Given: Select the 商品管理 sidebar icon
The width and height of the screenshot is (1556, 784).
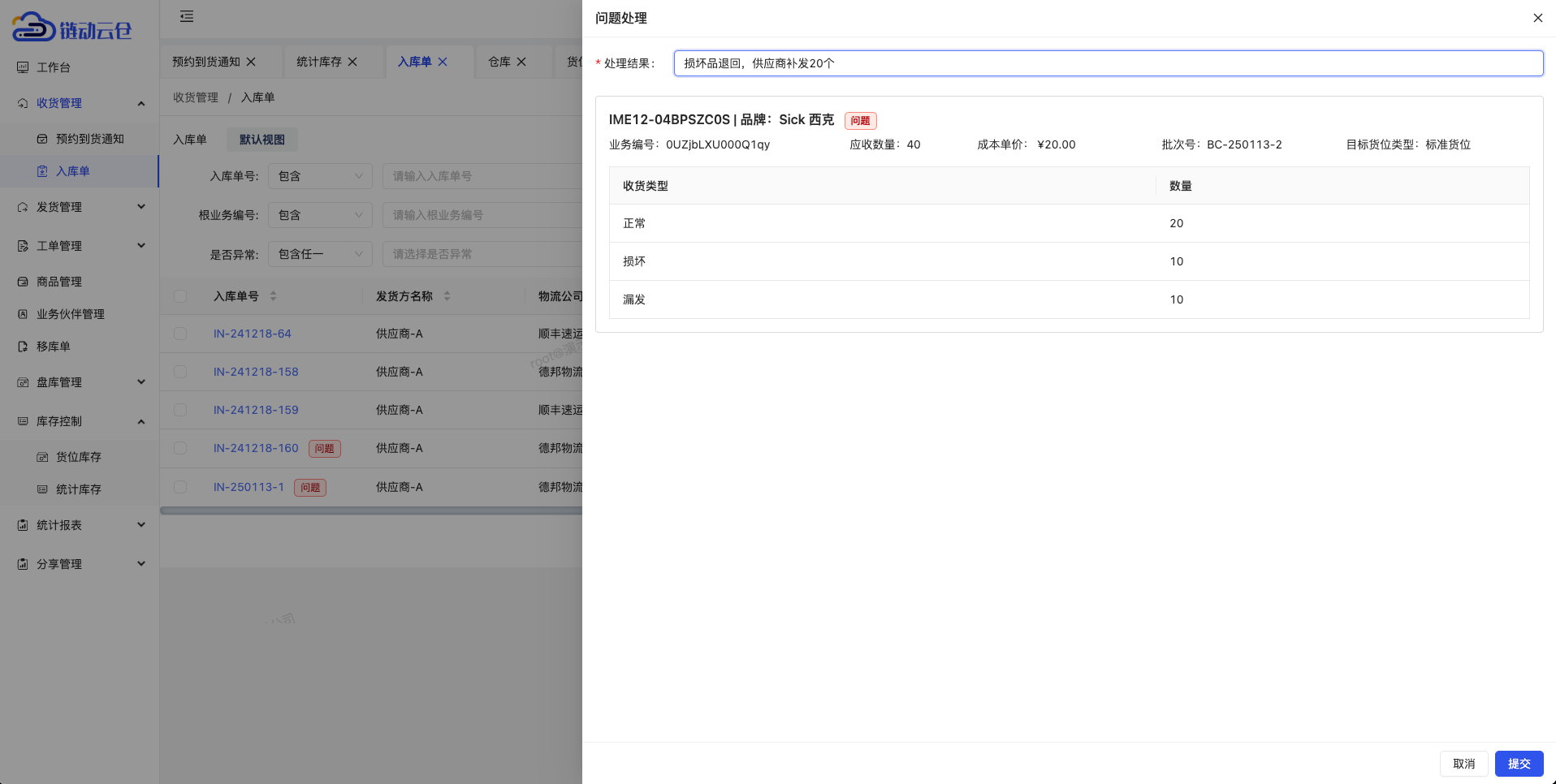Looking at the screenshot, I should point(22,282).
